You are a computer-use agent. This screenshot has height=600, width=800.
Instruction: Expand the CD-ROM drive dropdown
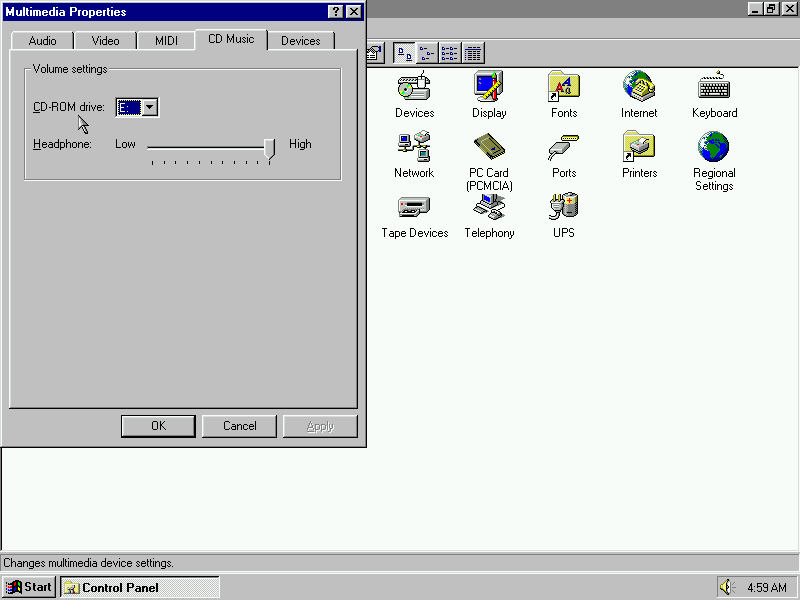[149, 107]
